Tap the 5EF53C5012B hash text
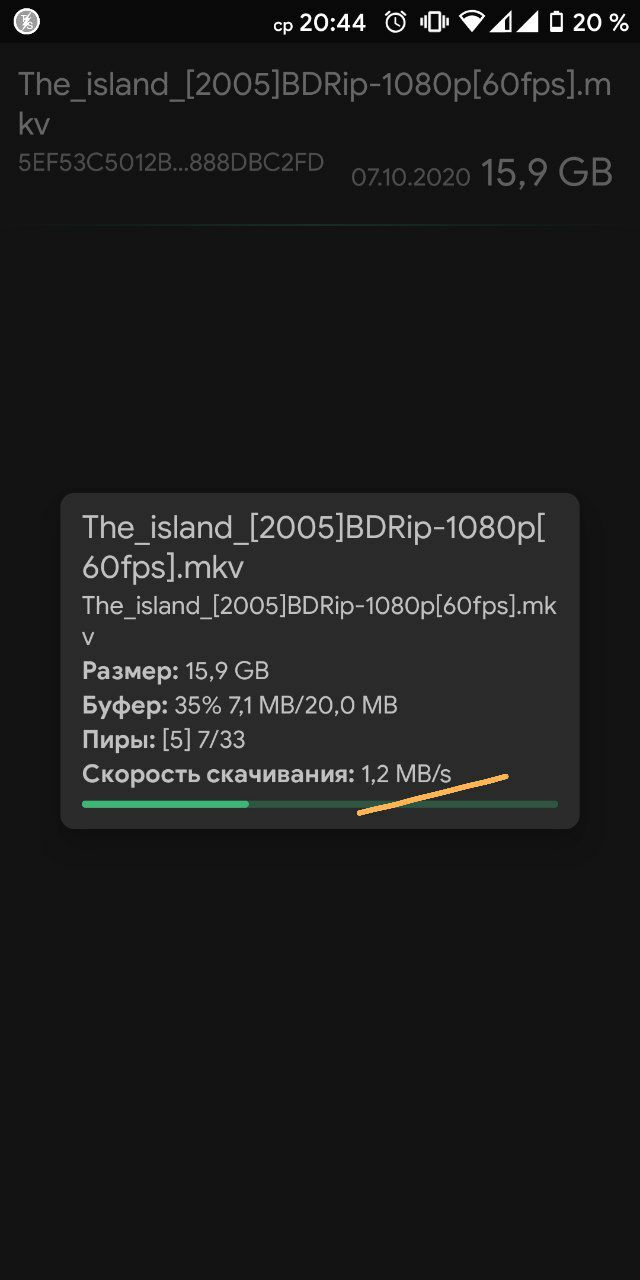The width and height of the screenshot is (640, 1280). click(x=170, y=162)
